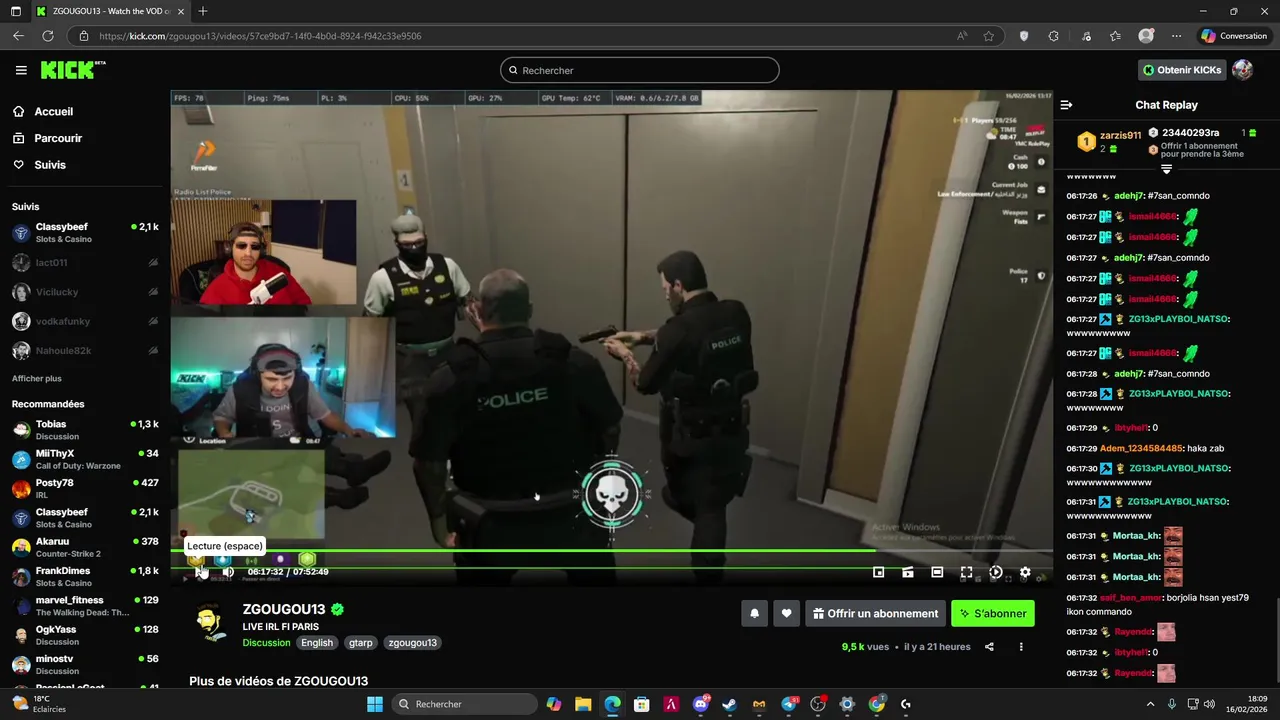Open the user profile avatar menu
This screenshot has width=1280, height=720.
(x=1242, y=70)
